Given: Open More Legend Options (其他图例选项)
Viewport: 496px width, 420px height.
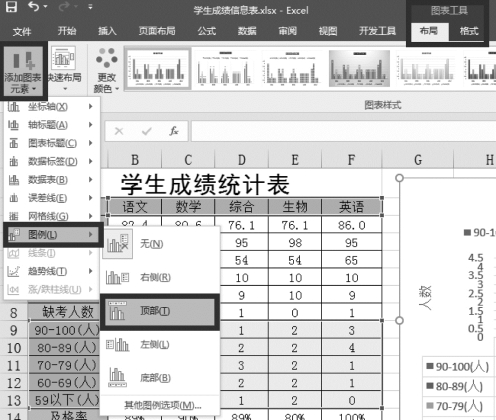Looking at the screenshot, I should [162, 405].
